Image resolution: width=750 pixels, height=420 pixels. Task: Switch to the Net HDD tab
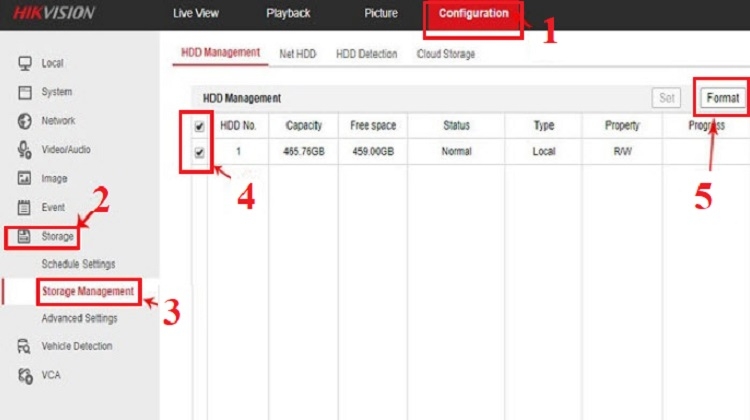click(298, 54)
